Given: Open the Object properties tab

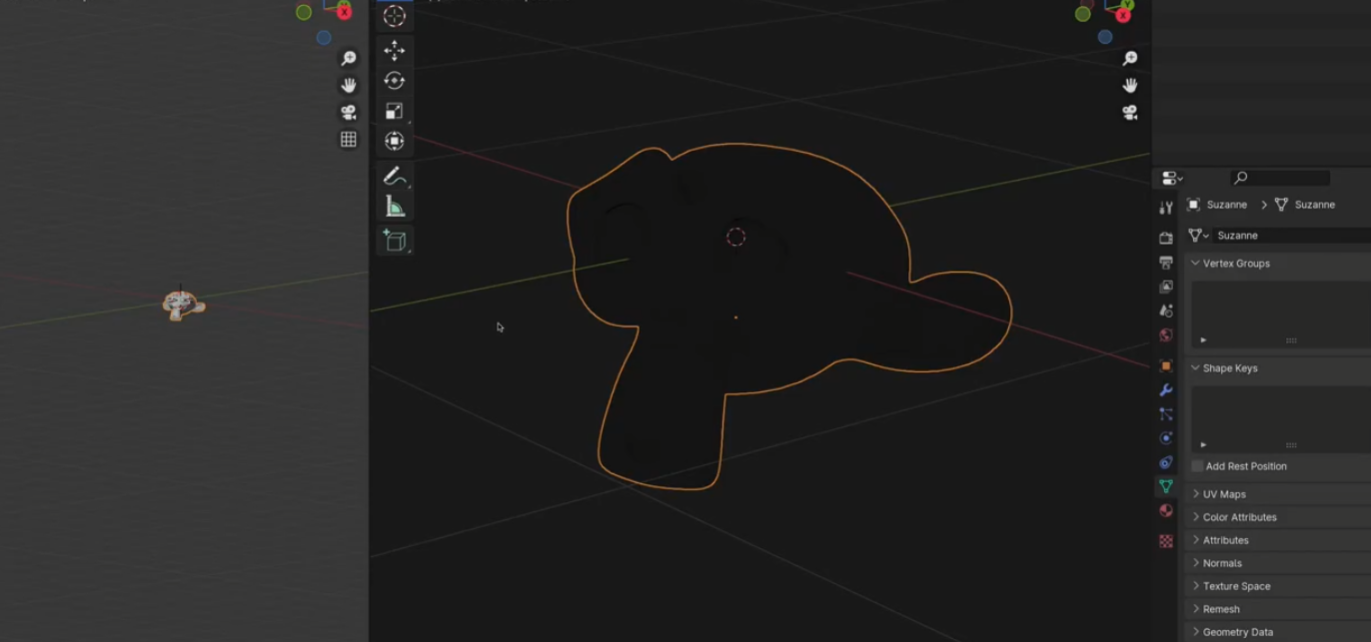Looking at the screenshot, I should (1165, 366).
